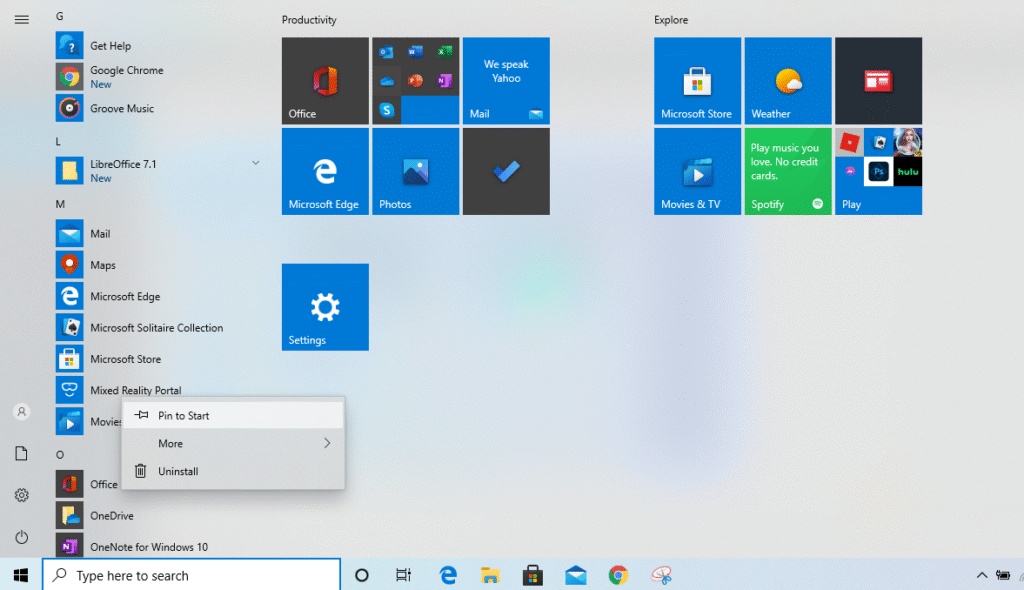Open Documents from the Start sidebar
1024x590 pixels.
[22, 453]
